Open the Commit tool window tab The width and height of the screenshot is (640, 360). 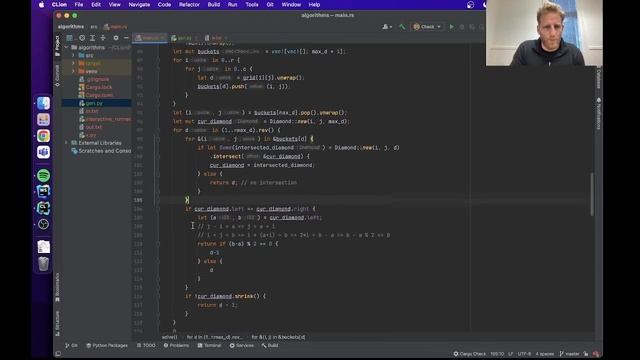pyautogui.click(x=57, y=76)
